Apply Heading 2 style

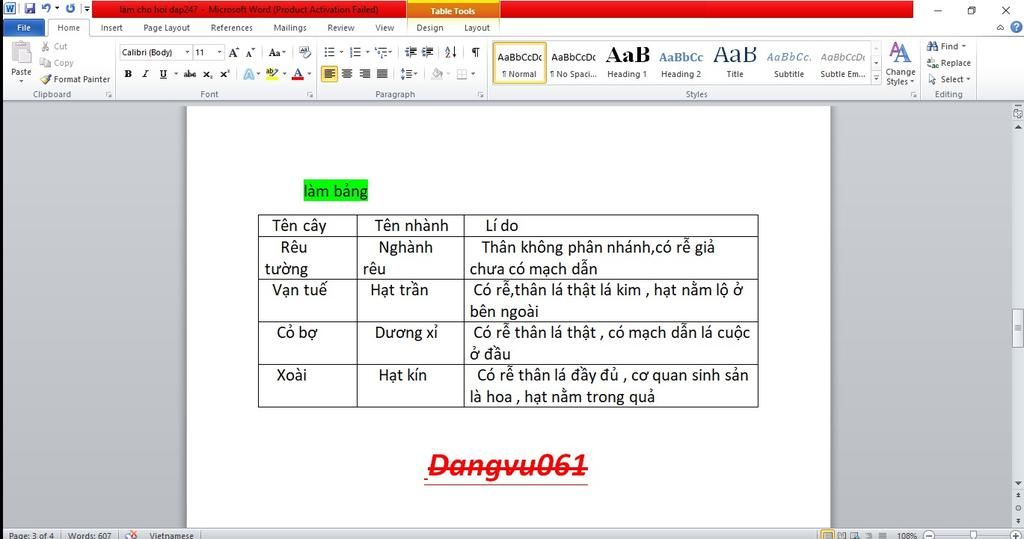click(x=680, y=63)
